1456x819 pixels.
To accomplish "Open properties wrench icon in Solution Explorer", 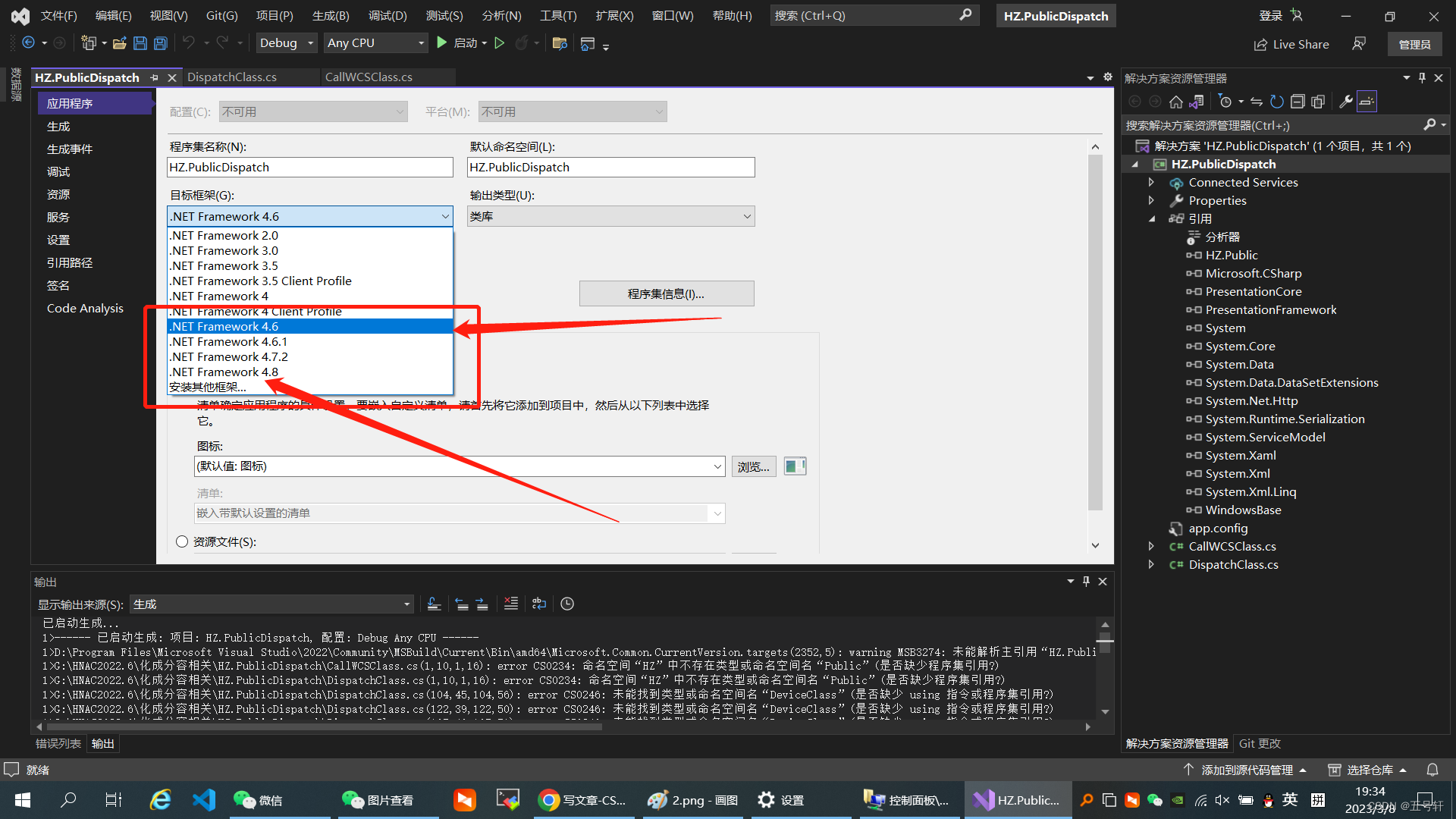I will click(1346, 102).
